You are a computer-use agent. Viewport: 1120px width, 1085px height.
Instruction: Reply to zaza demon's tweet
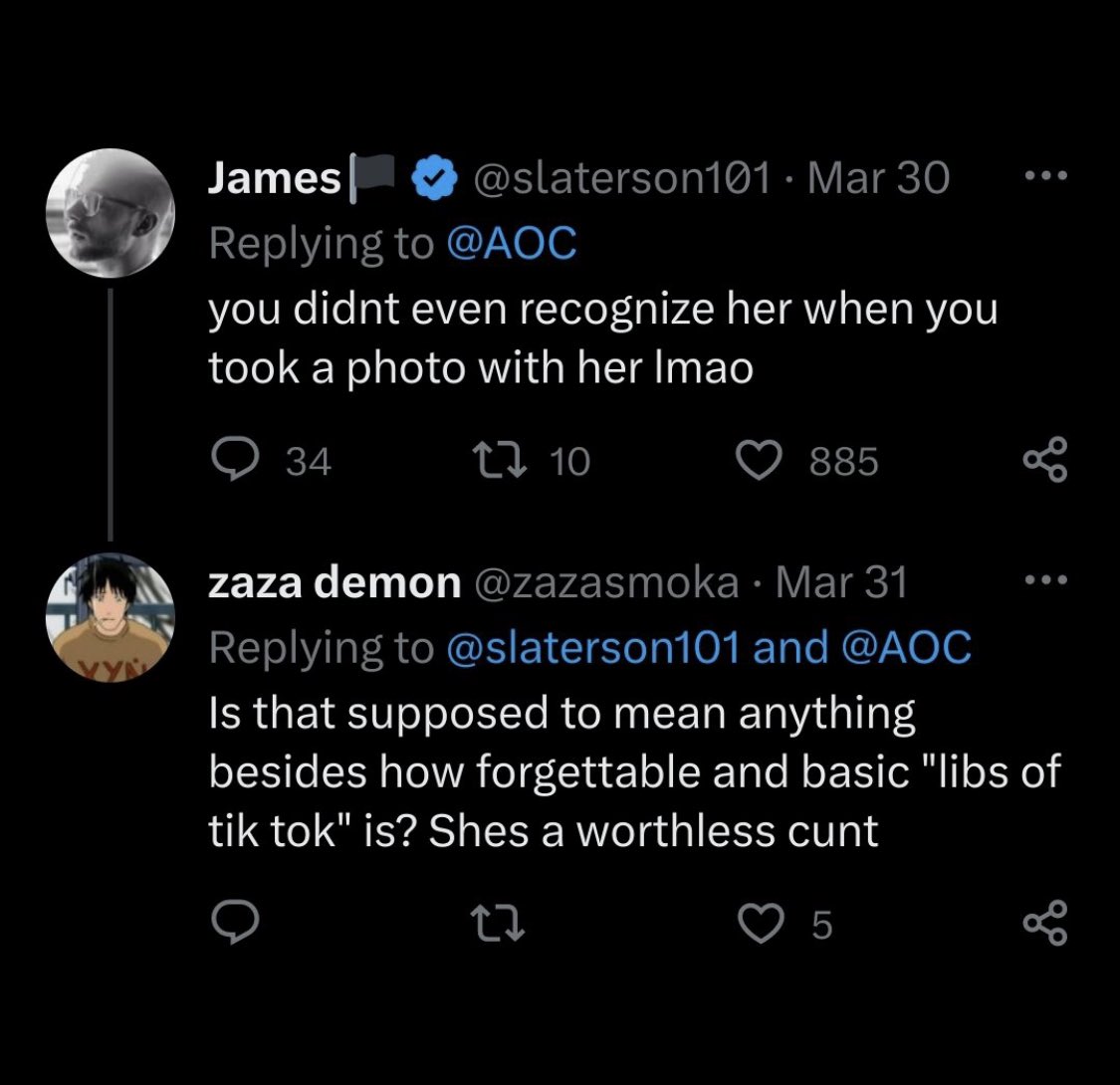pos(236,923)
